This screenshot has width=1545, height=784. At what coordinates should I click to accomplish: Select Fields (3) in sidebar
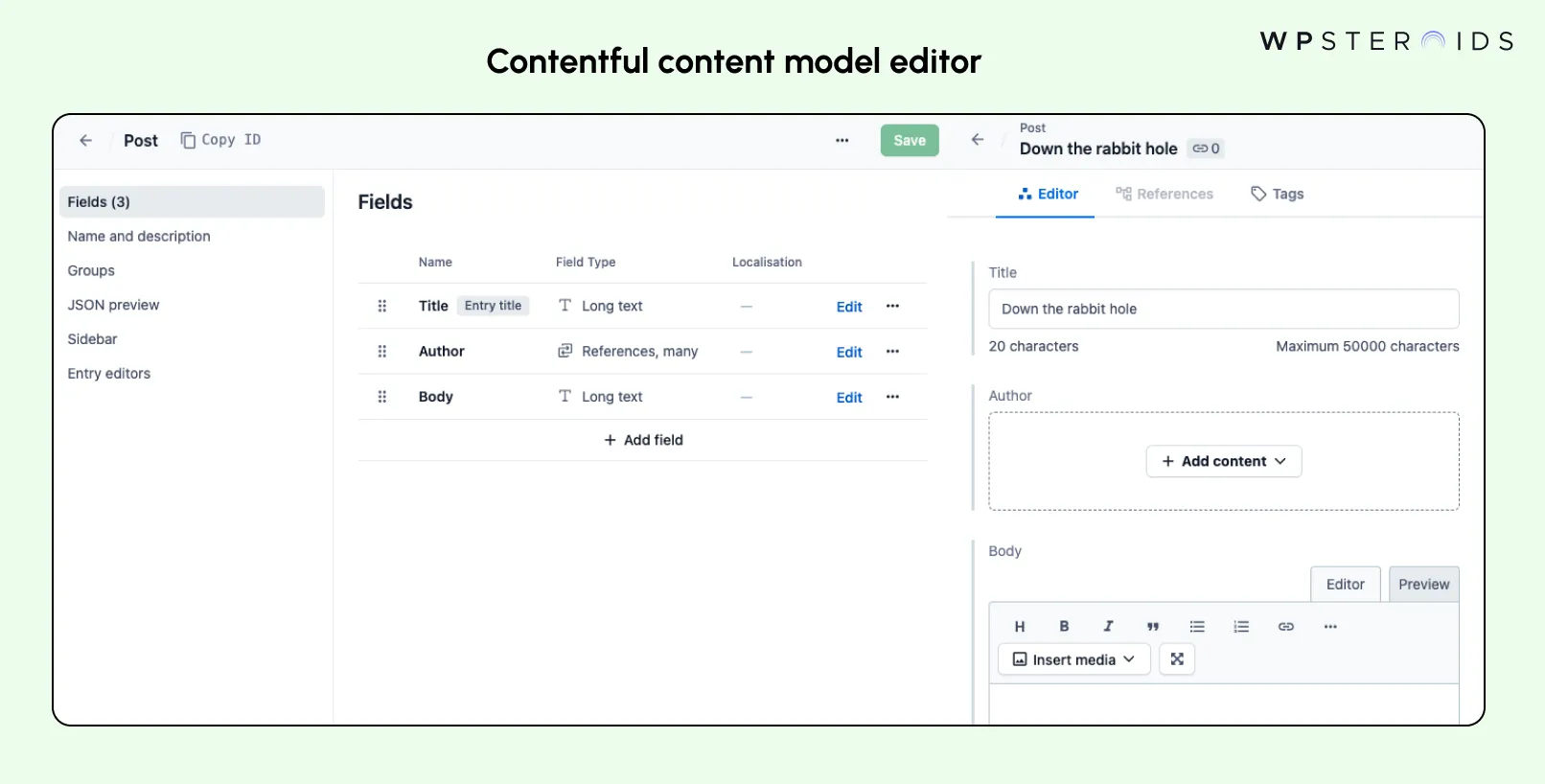click(192, 201)
